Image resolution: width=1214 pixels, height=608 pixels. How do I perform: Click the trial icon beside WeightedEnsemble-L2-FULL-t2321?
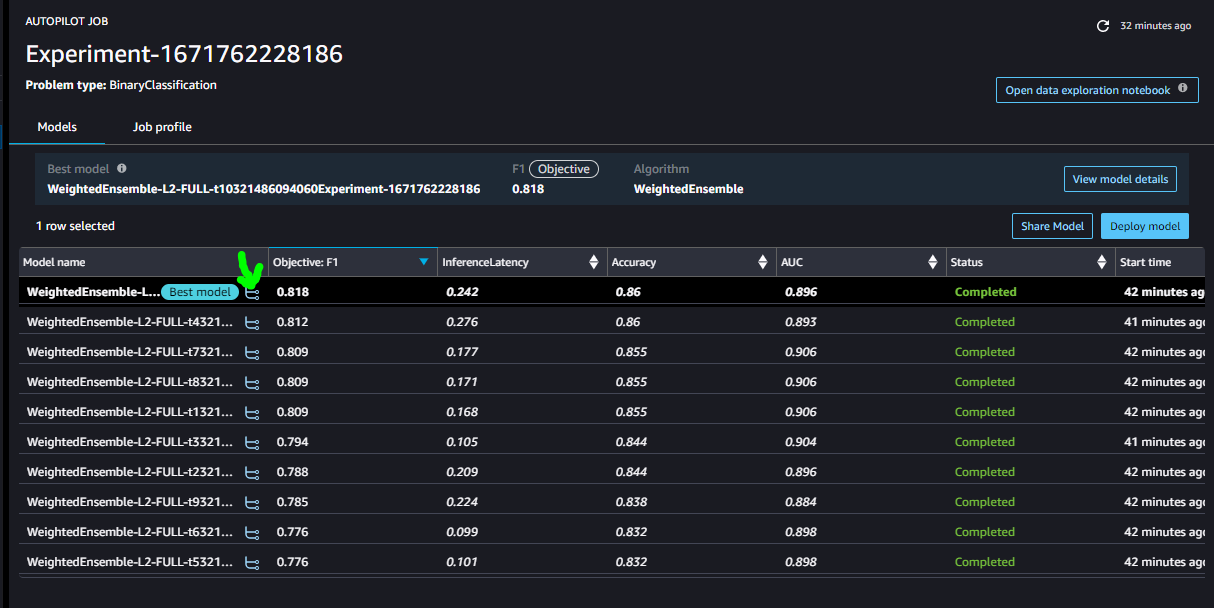pos(251,471)
